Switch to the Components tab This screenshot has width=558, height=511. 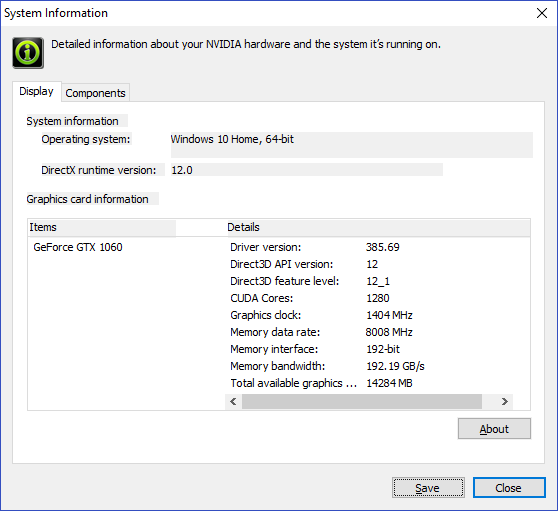tap(95, 93)
